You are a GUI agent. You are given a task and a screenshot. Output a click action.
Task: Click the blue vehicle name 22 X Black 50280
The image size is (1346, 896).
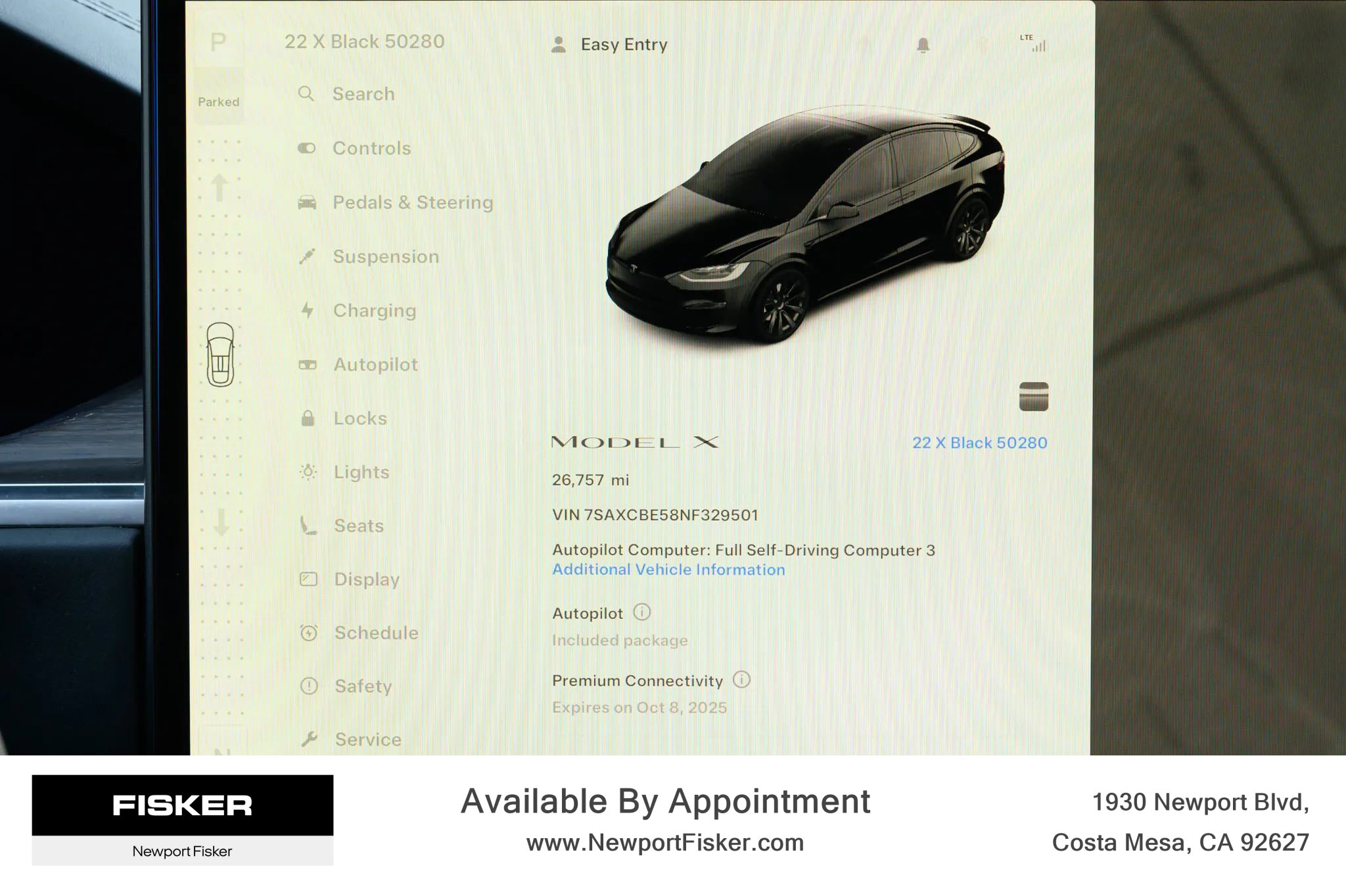click(979, 443)
